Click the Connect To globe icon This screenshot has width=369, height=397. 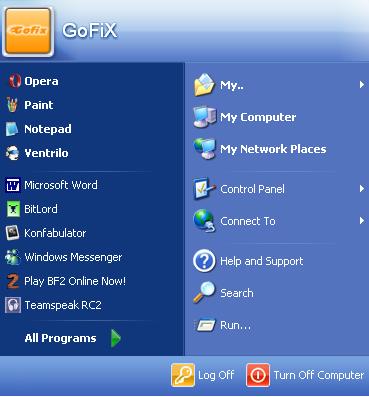click(204, 221)
